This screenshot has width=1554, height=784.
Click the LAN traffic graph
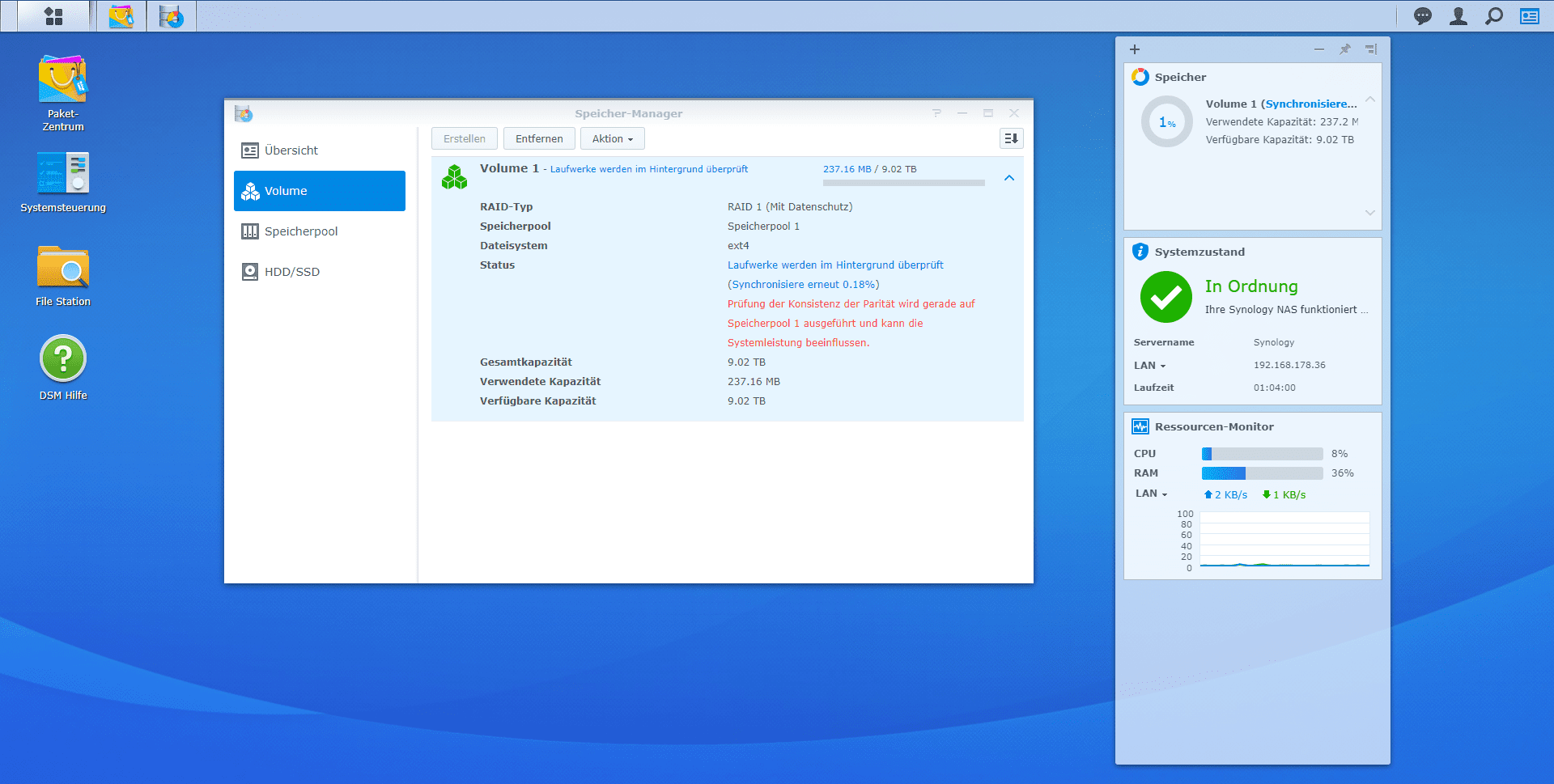pos(1285,540)
